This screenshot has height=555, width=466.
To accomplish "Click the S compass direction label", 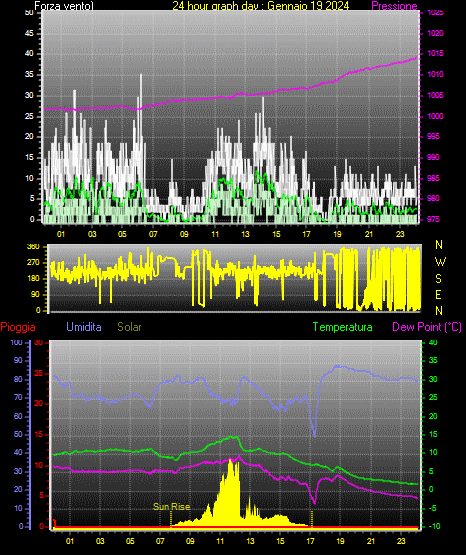I will [x=438, y=279].
